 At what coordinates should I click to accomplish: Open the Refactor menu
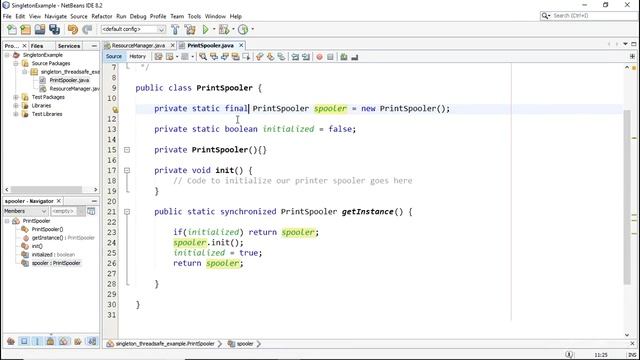[x=102, y=16]
